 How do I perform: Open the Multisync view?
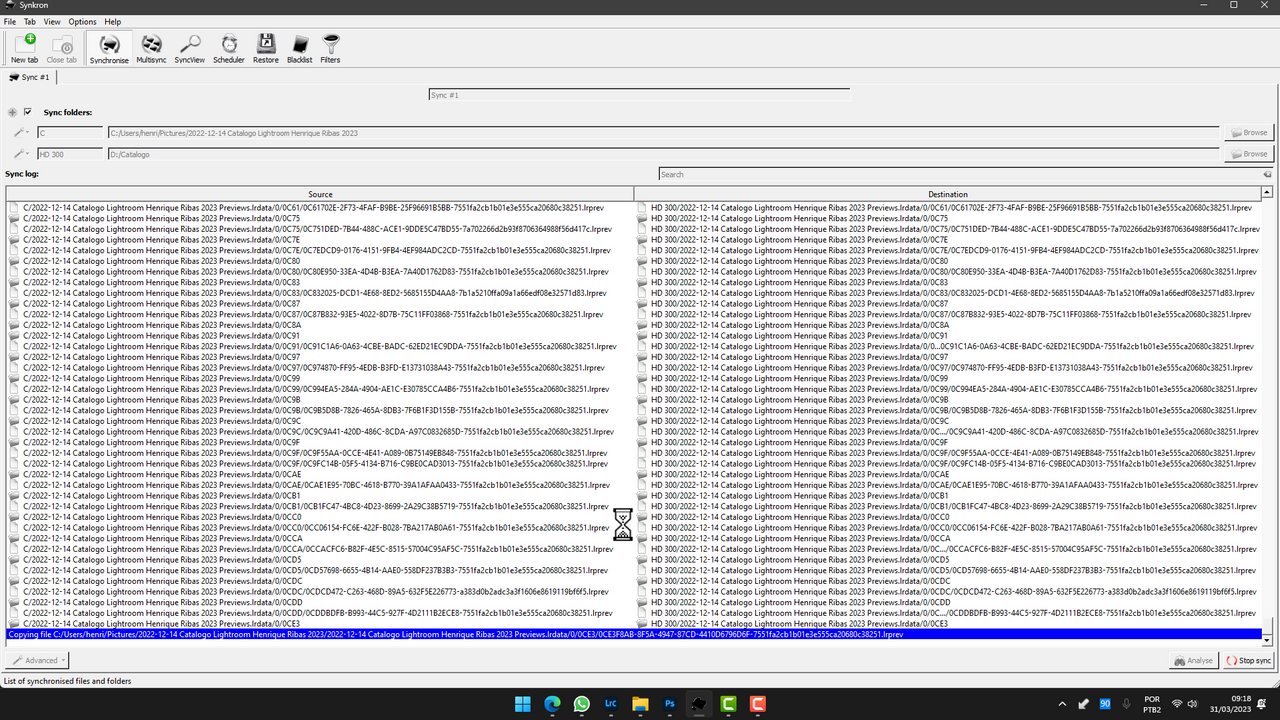151,48
